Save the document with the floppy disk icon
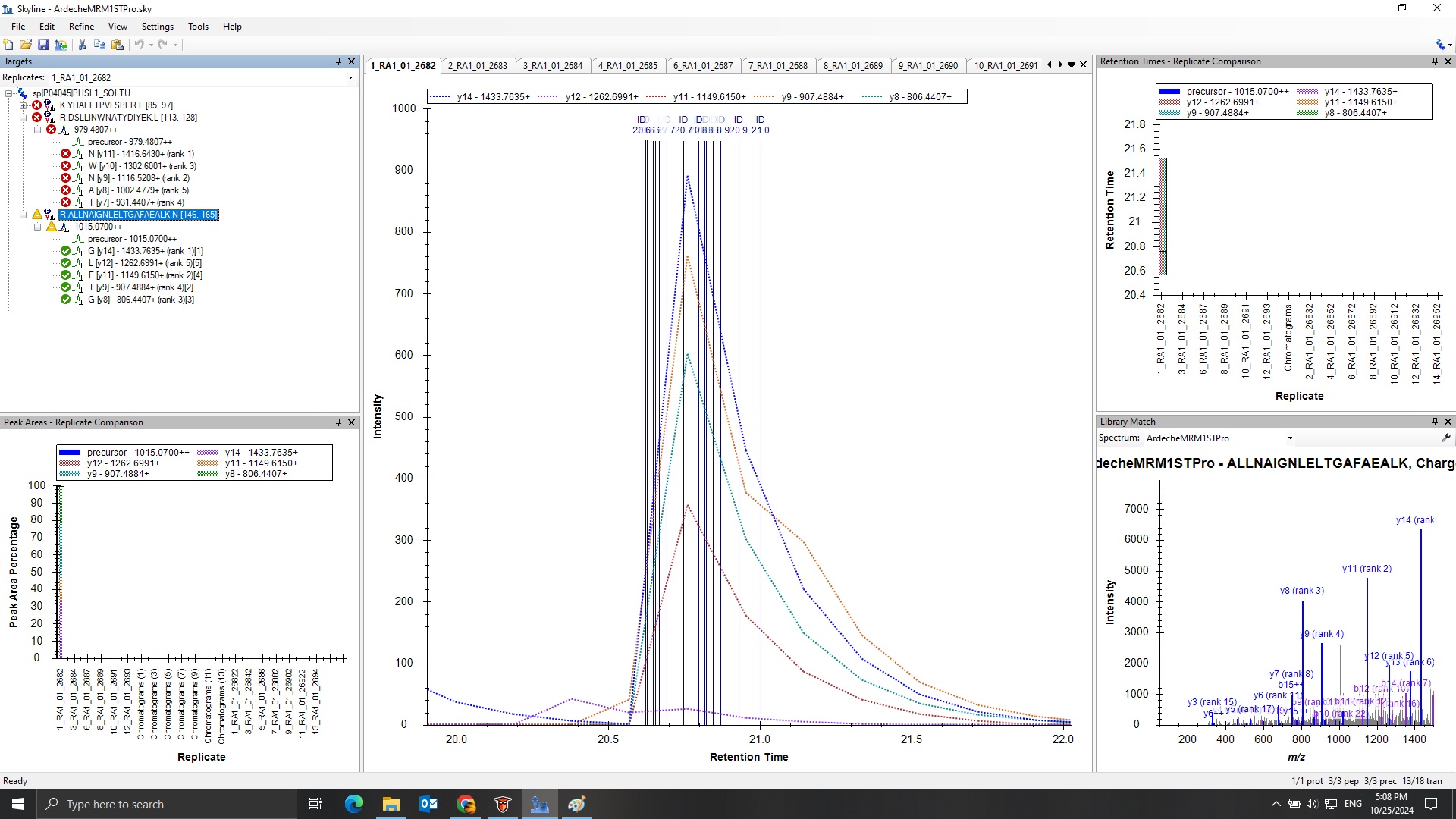 [43, 45]
